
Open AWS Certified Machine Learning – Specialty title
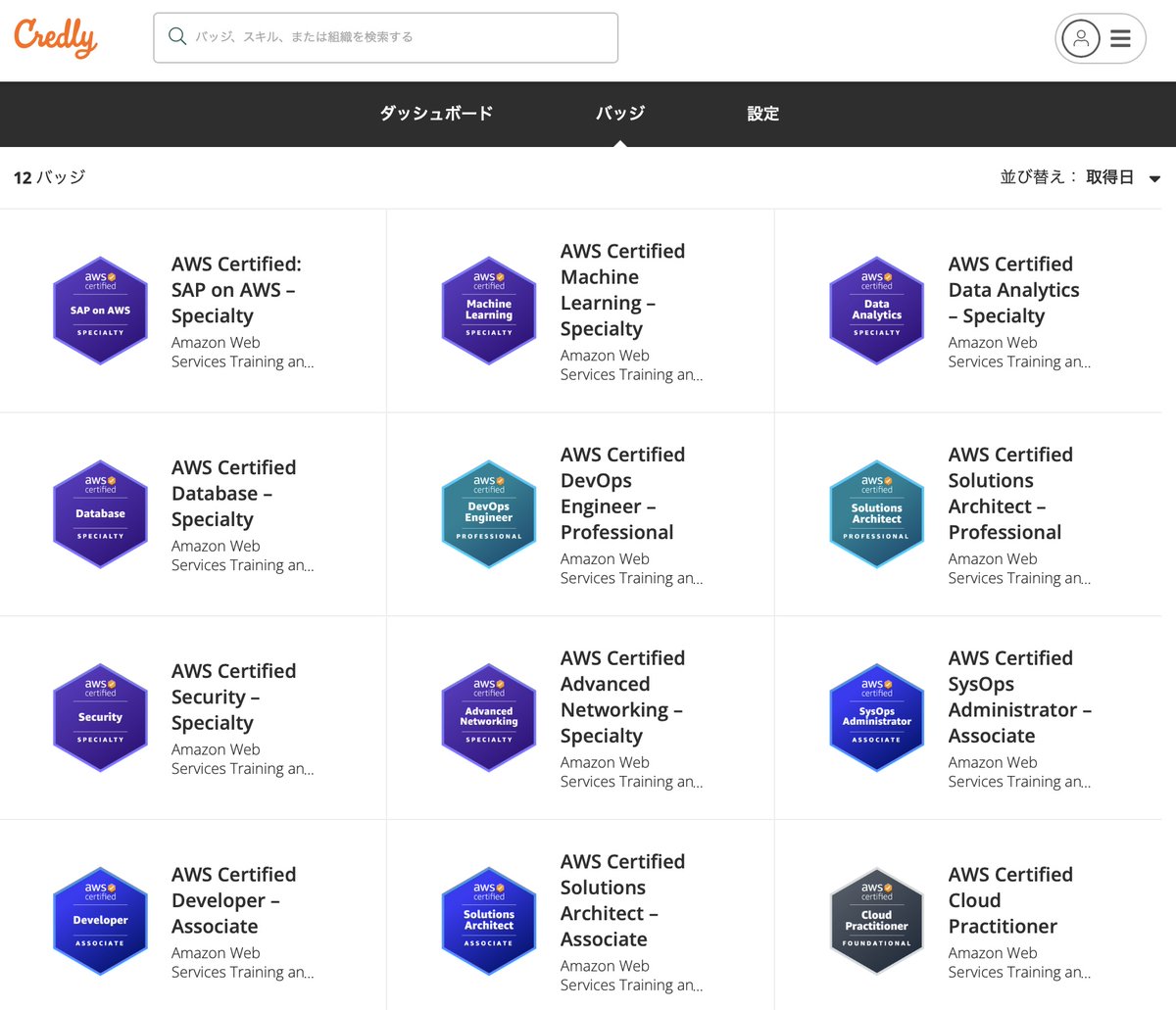pyautogui.click(x=623, y=290)
